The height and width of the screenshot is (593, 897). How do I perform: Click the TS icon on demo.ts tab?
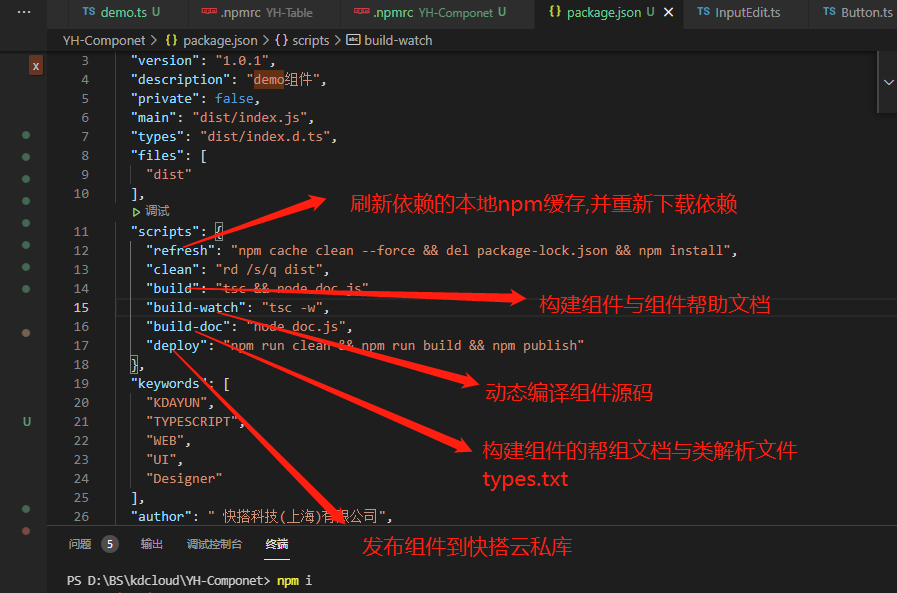89,13
